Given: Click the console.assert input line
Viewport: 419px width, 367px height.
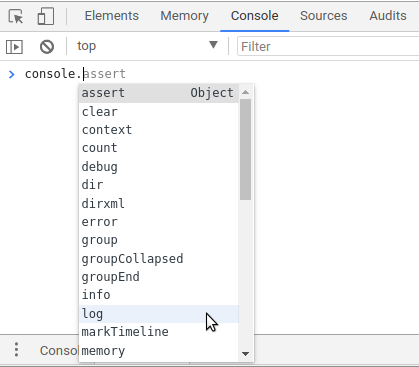Looking at the screenshot, I should coord(75,74).
